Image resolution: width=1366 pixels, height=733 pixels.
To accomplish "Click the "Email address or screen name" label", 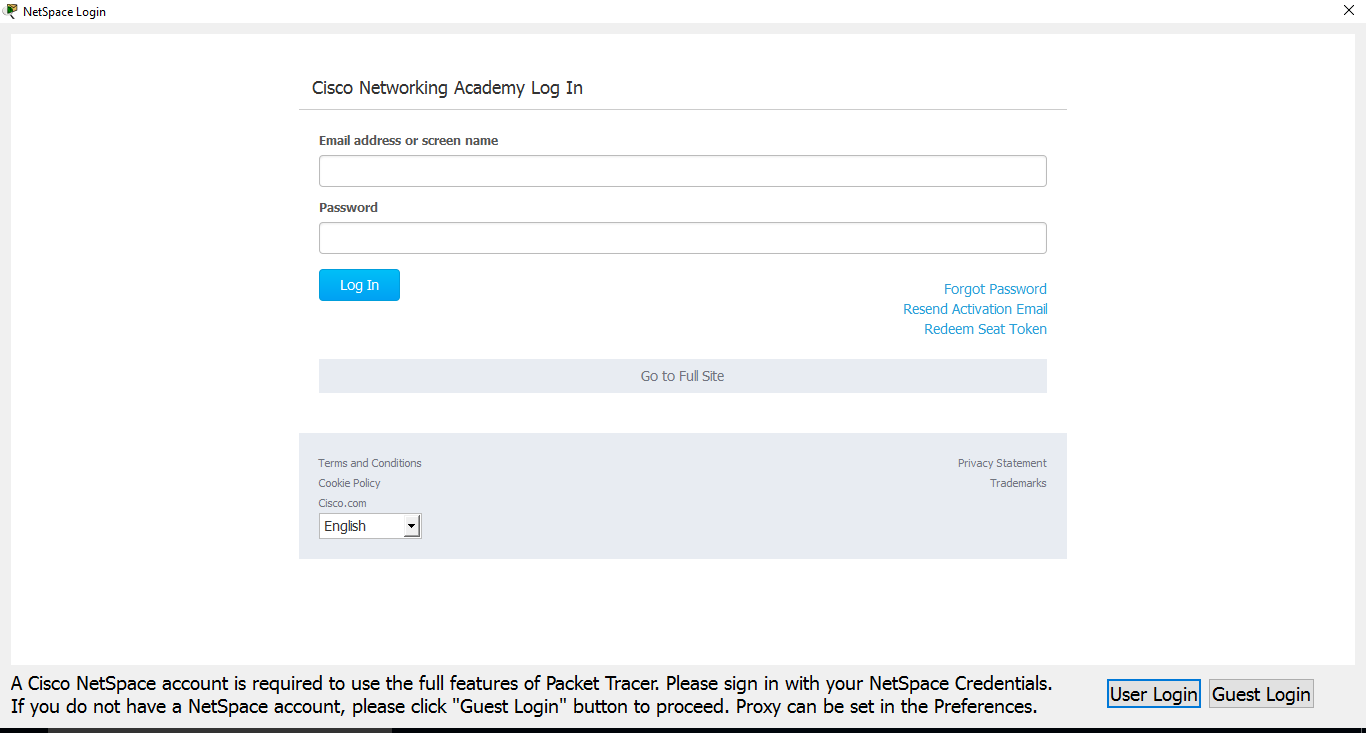I will pos(408,141).
